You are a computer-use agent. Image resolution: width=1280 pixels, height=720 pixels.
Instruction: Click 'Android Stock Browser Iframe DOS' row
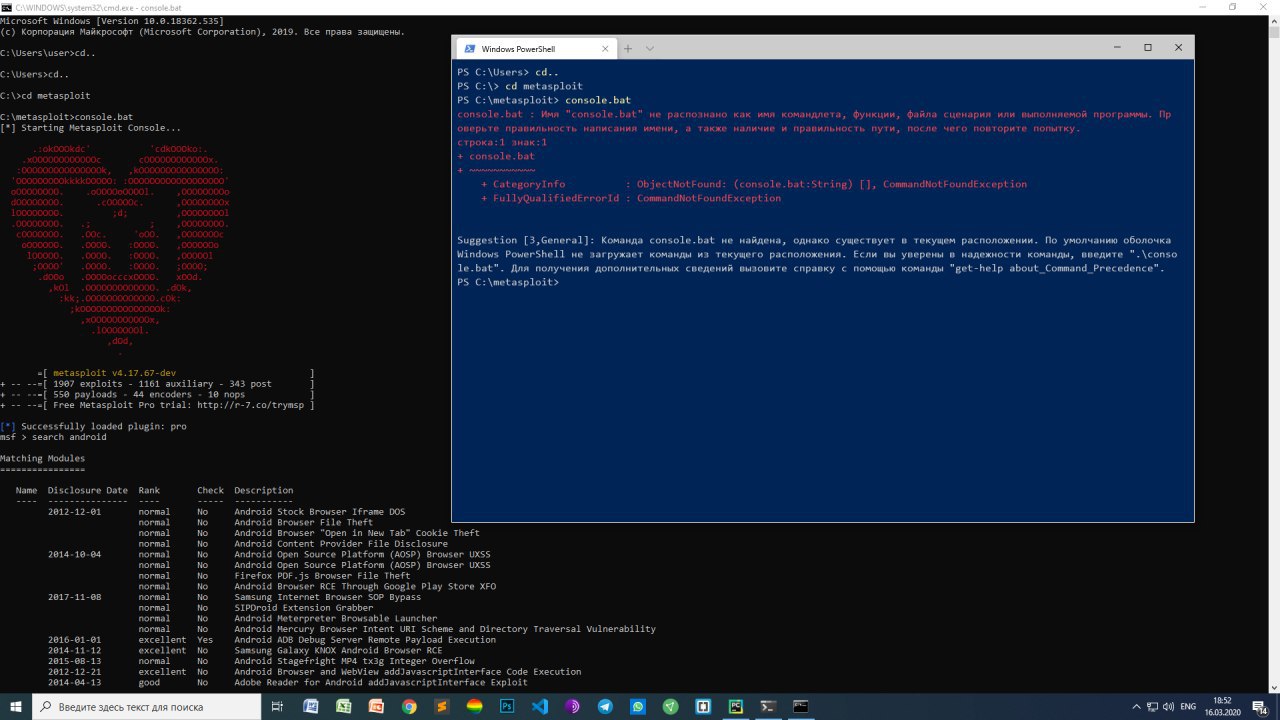pos(320,512)
